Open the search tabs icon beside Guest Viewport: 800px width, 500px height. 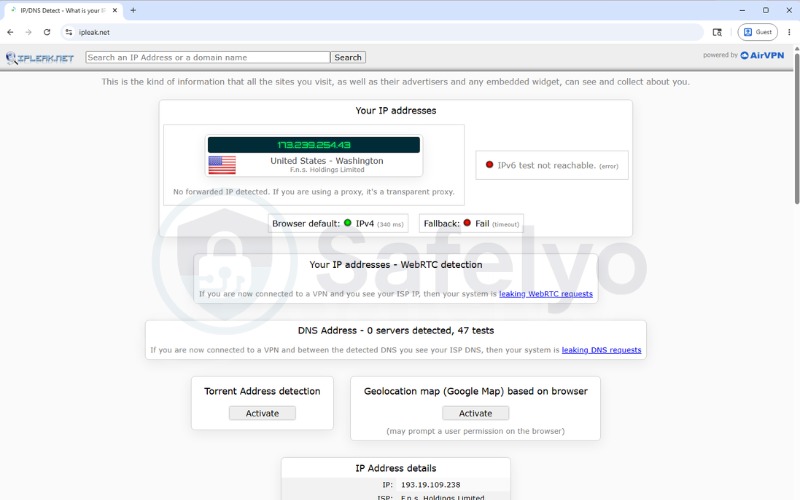pos(717,32)
